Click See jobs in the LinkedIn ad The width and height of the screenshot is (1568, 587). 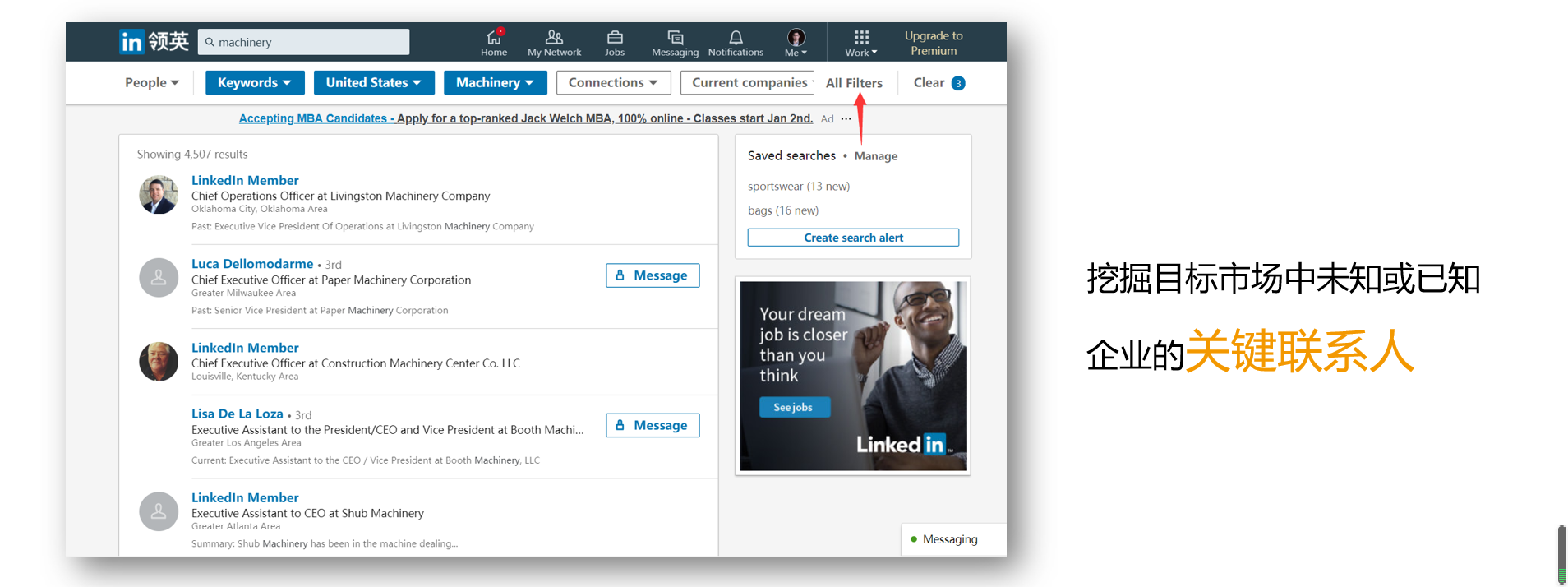793,407
